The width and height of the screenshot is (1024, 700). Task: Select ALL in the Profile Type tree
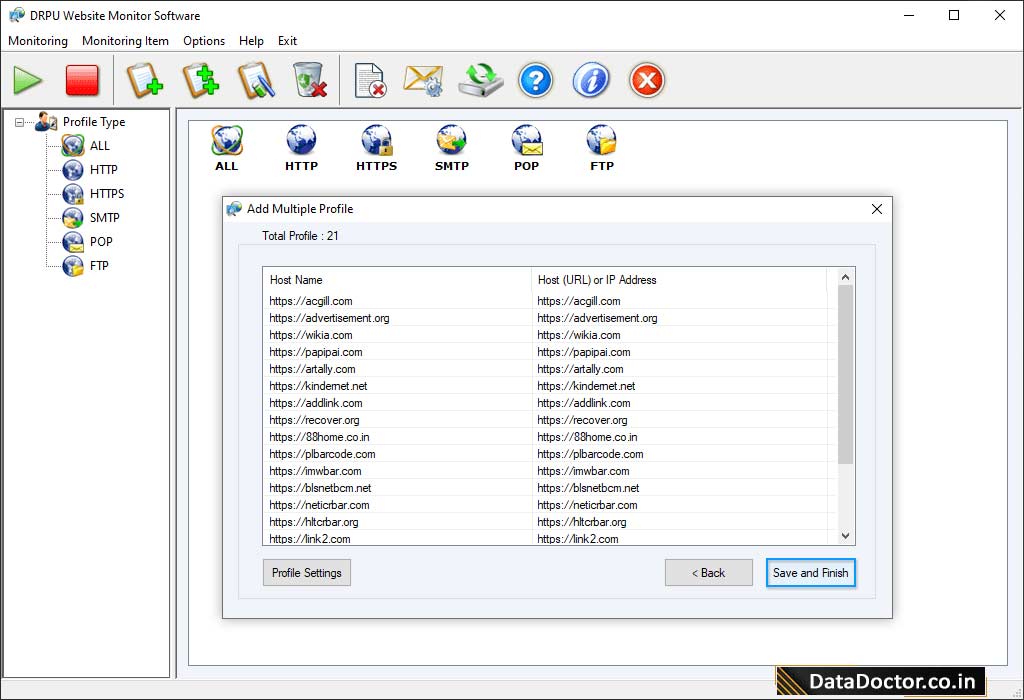point(99,146)
